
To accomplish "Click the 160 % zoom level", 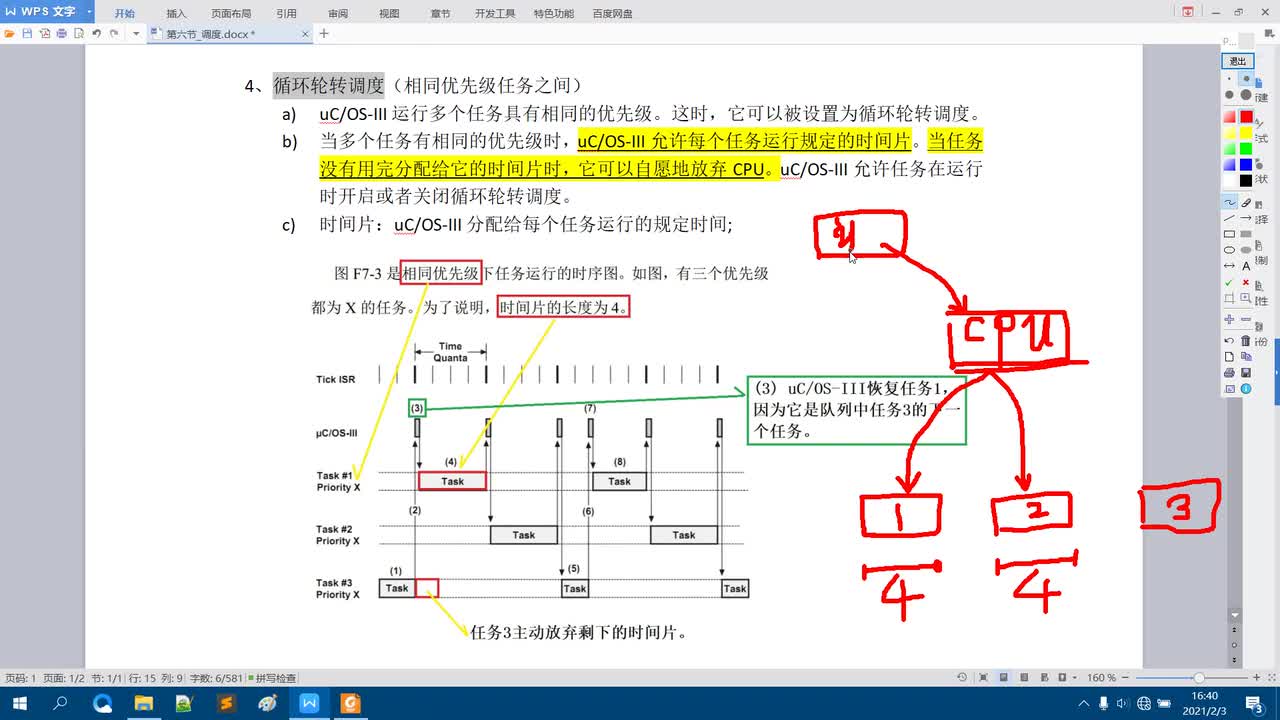I will (1101, 677).
